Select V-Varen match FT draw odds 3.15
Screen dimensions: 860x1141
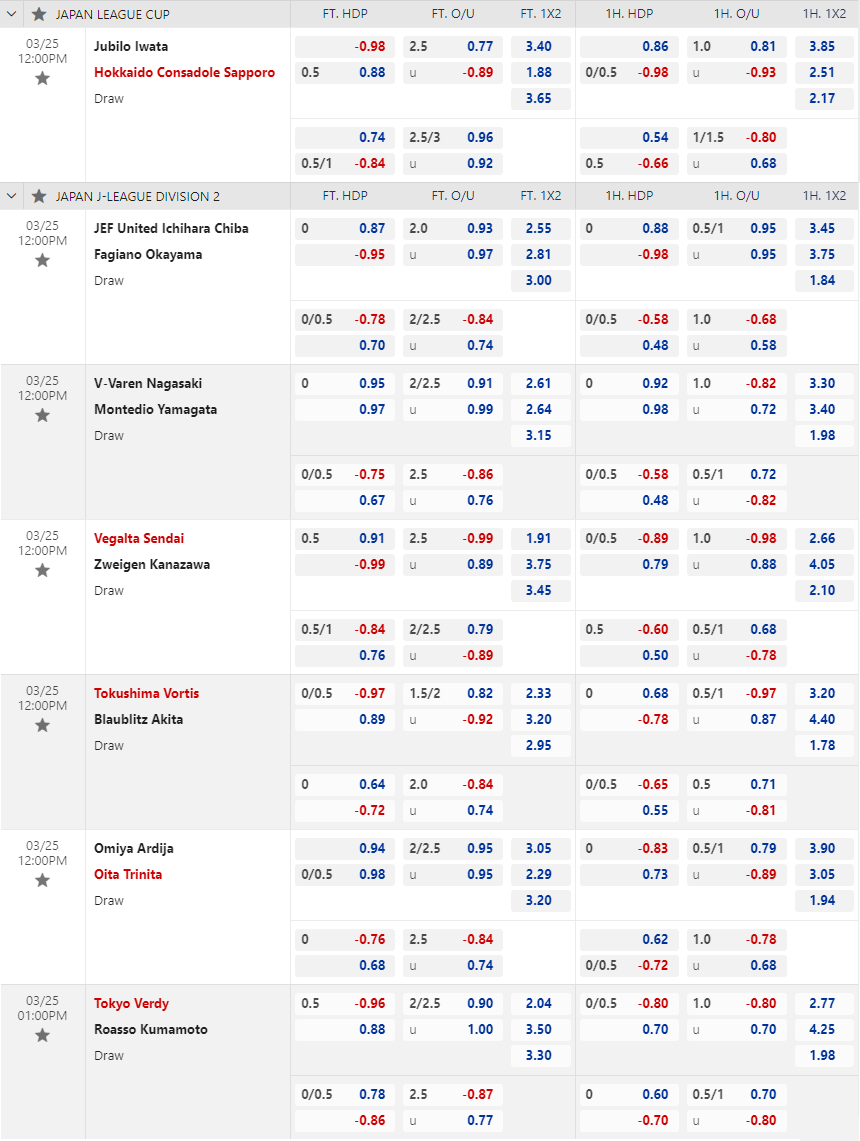coord(541,435)
